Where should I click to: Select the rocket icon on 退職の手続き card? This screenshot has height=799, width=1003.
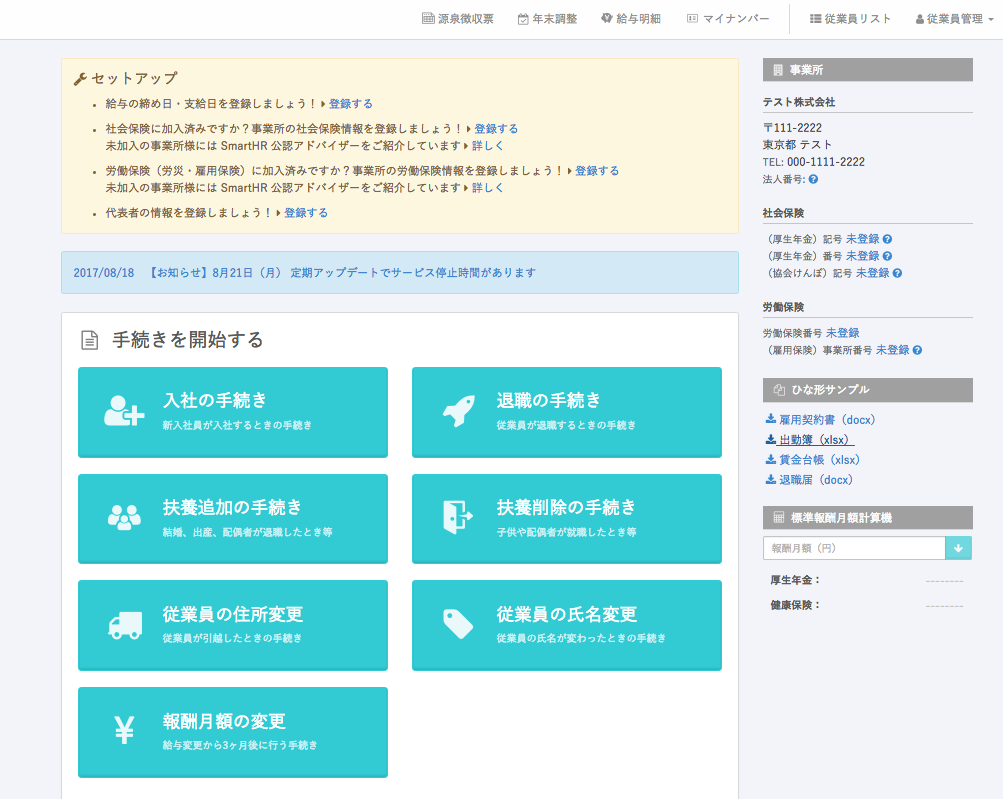click(458, 410)
